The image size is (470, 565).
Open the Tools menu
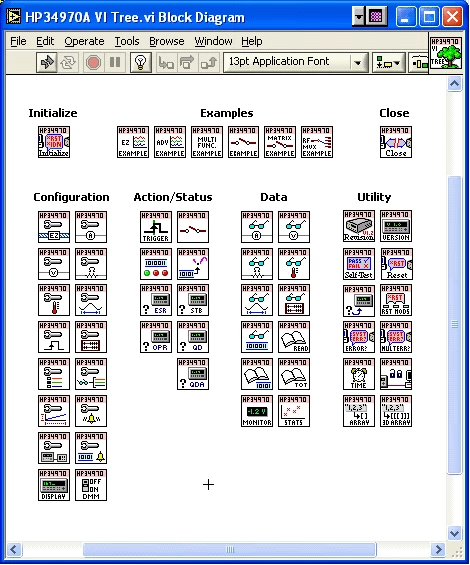click(x=127, y=41)
